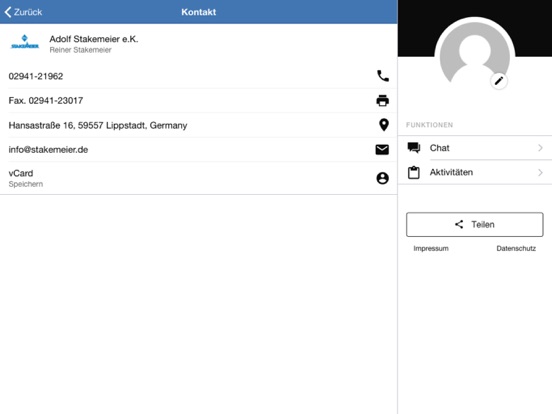Tap the fax printer icon
The height and width of the screenshot is (414, 552).
(383, 101)
